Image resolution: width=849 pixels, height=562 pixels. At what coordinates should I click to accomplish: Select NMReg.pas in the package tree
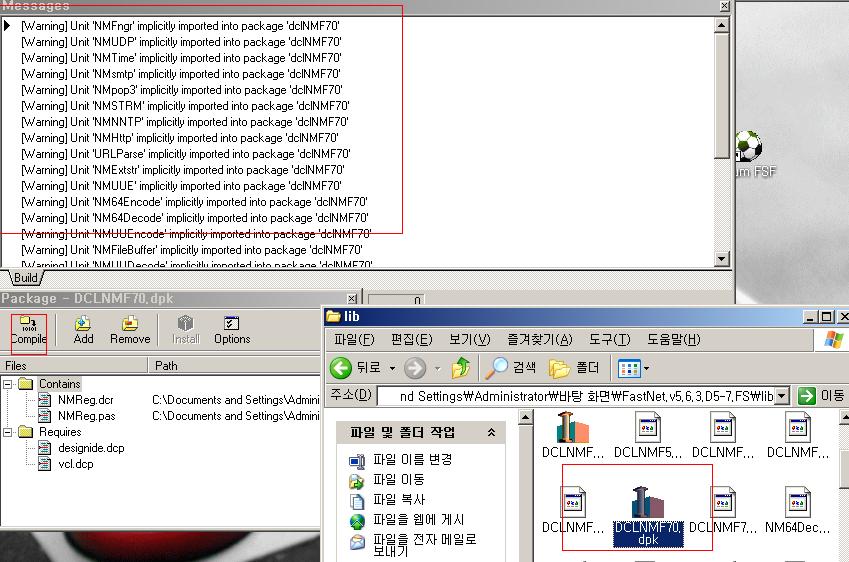[86, 416]
